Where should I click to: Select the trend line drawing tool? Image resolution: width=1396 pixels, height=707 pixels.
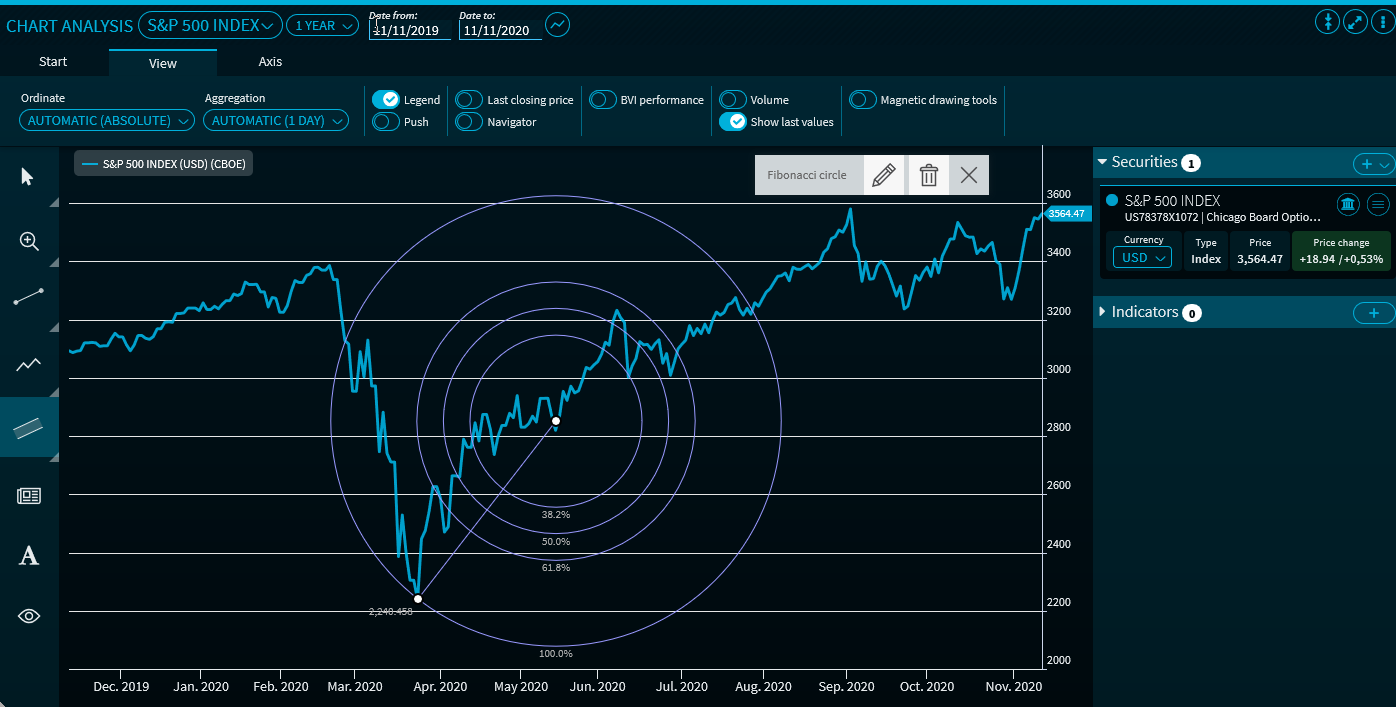click(x=29, y=297)
